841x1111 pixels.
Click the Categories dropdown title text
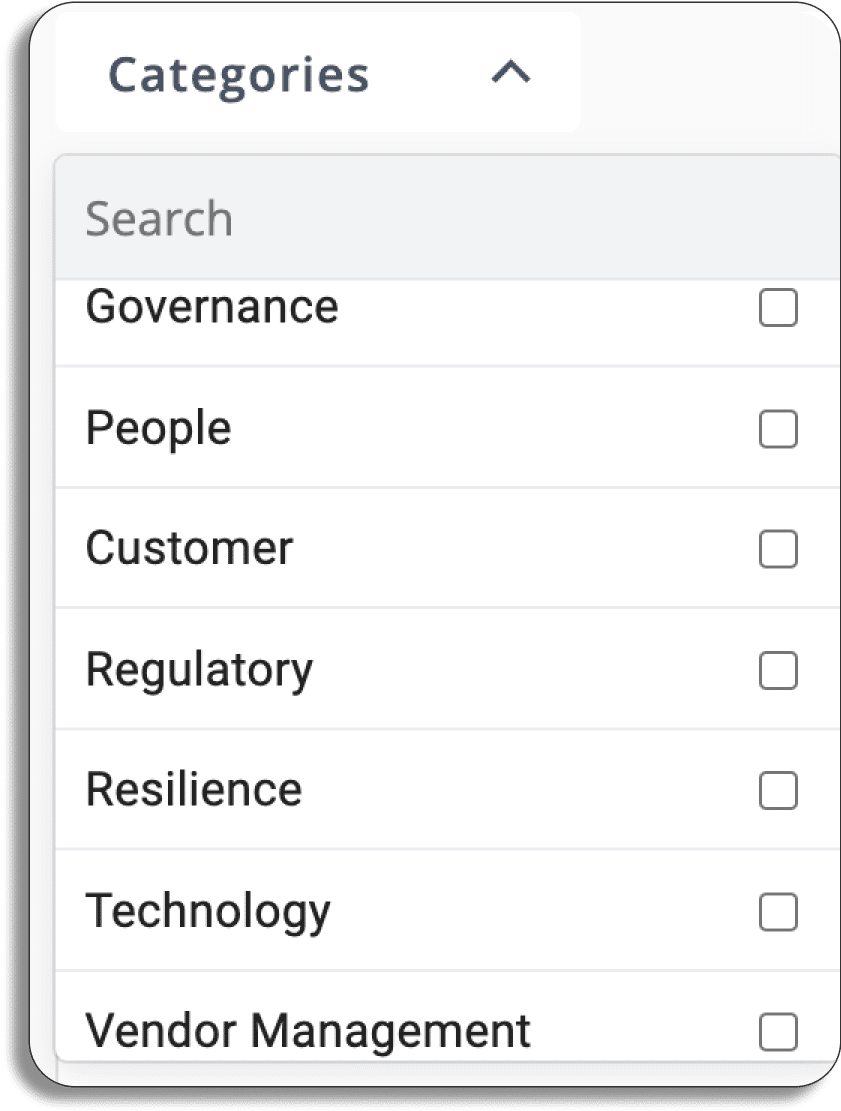pos(239,76)
